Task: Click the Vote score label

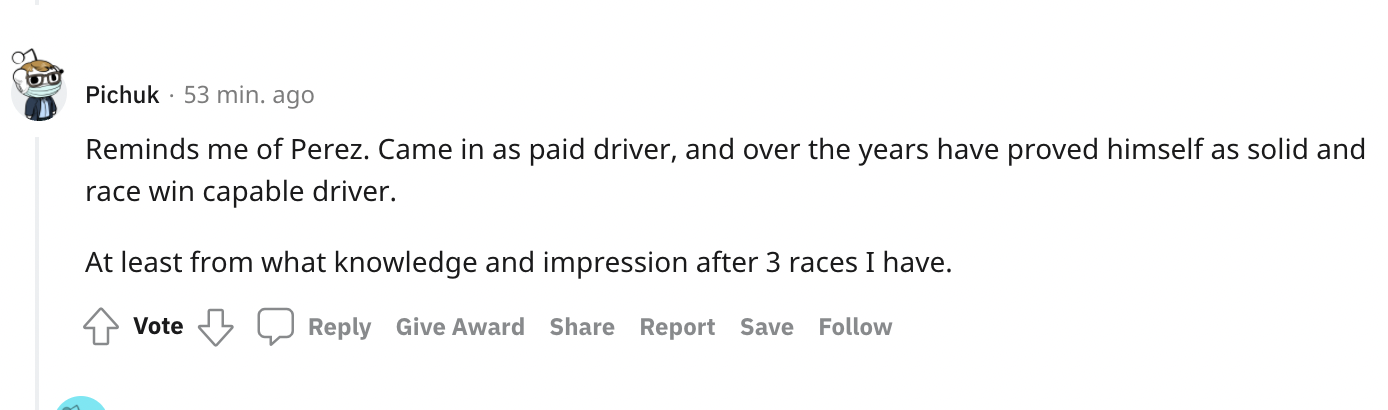Action: pos(158,326)
